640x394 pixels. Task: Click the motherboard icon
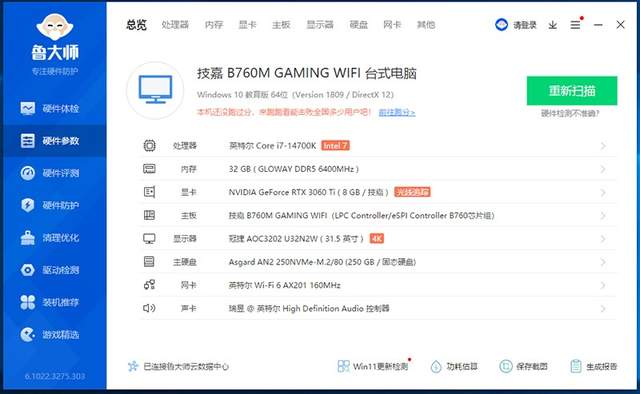(x=149, y=215)
